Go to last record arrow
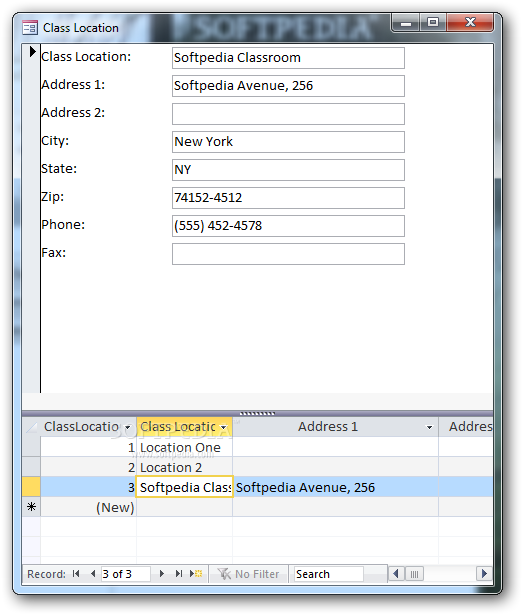Viewport: 523px width, 615px height. [179, 574]
